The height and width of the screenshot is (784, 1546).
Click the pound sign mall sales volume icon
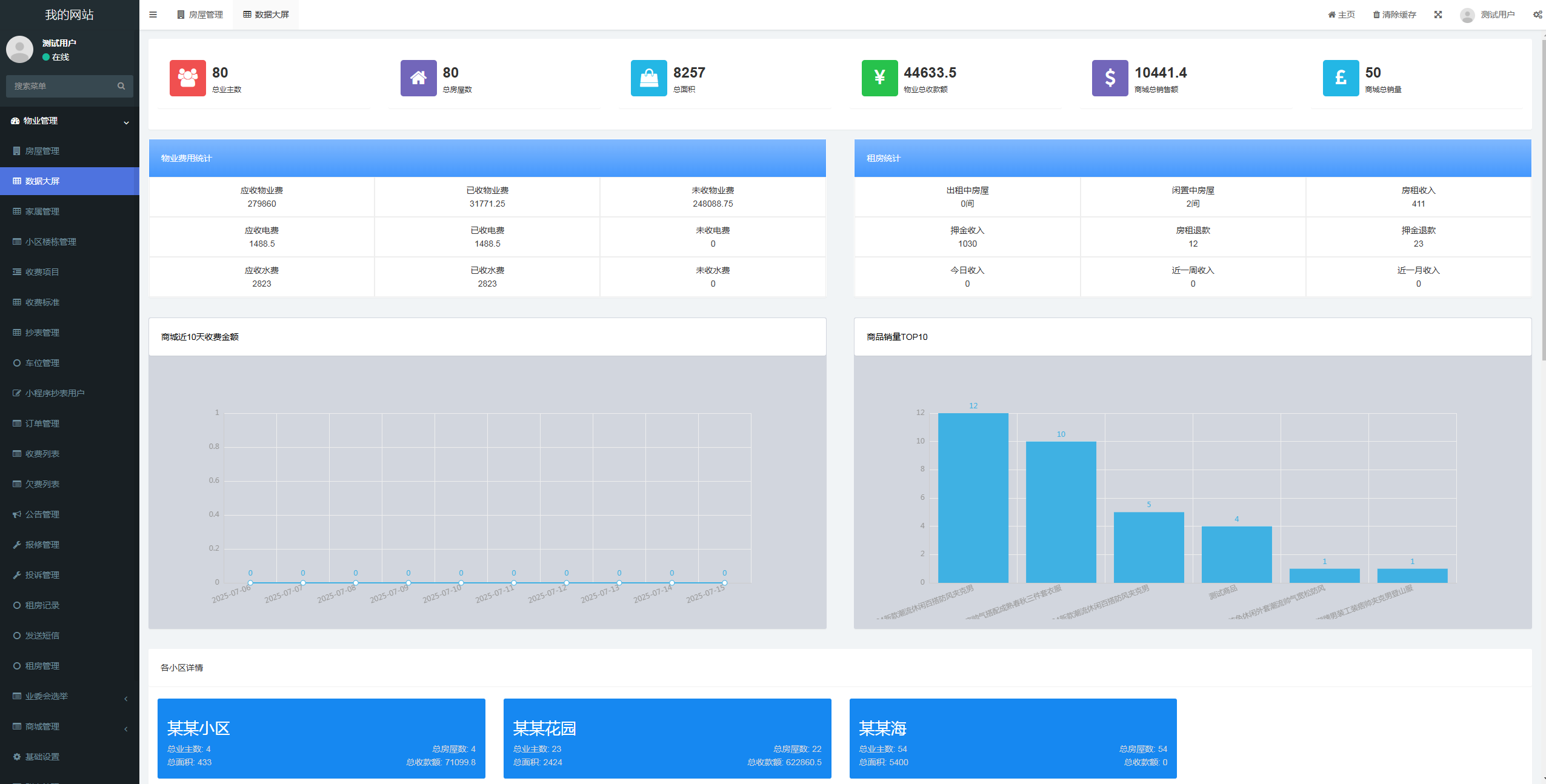click(x=1341, y=78)
